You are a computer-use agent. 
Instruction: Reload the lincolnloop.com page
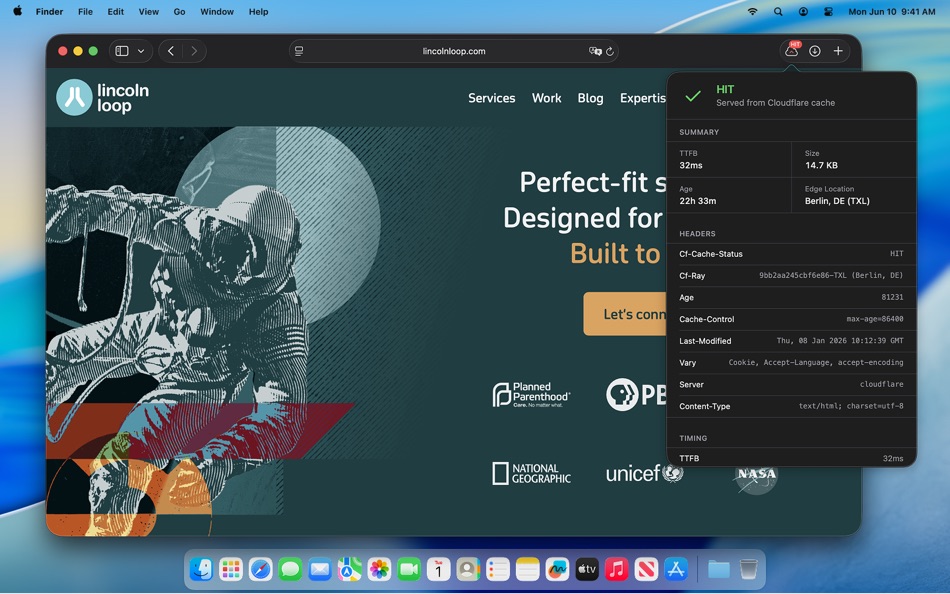click(608, 51)
